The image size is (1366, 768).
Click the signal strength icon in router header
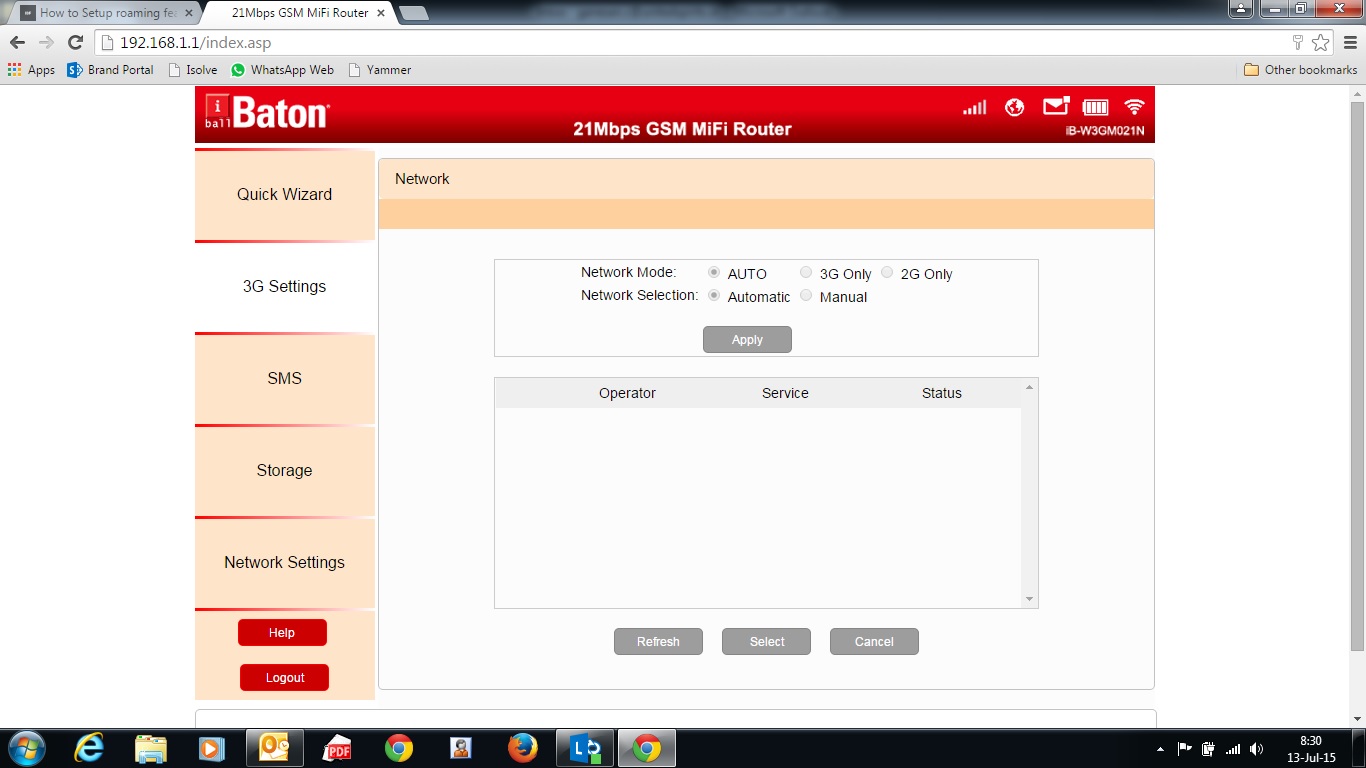click(x=974, y=107)
